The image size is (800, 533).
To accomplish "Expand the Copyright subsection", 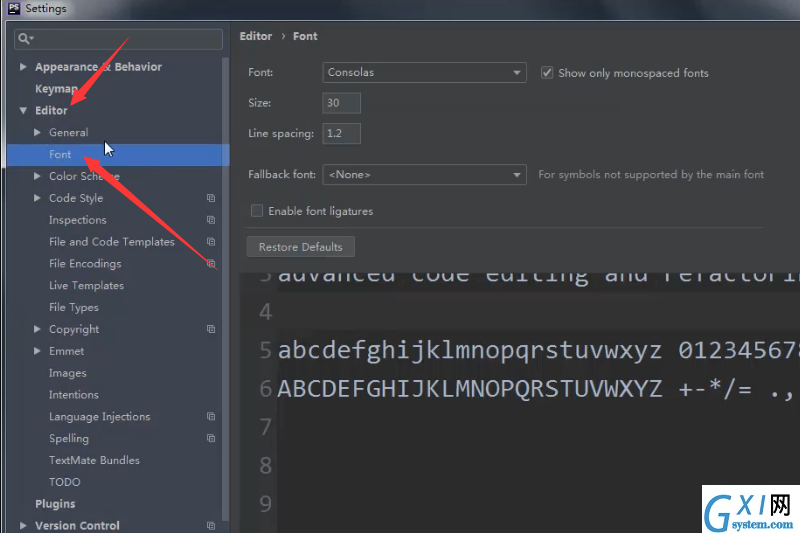I will click(x=37, y=329).
